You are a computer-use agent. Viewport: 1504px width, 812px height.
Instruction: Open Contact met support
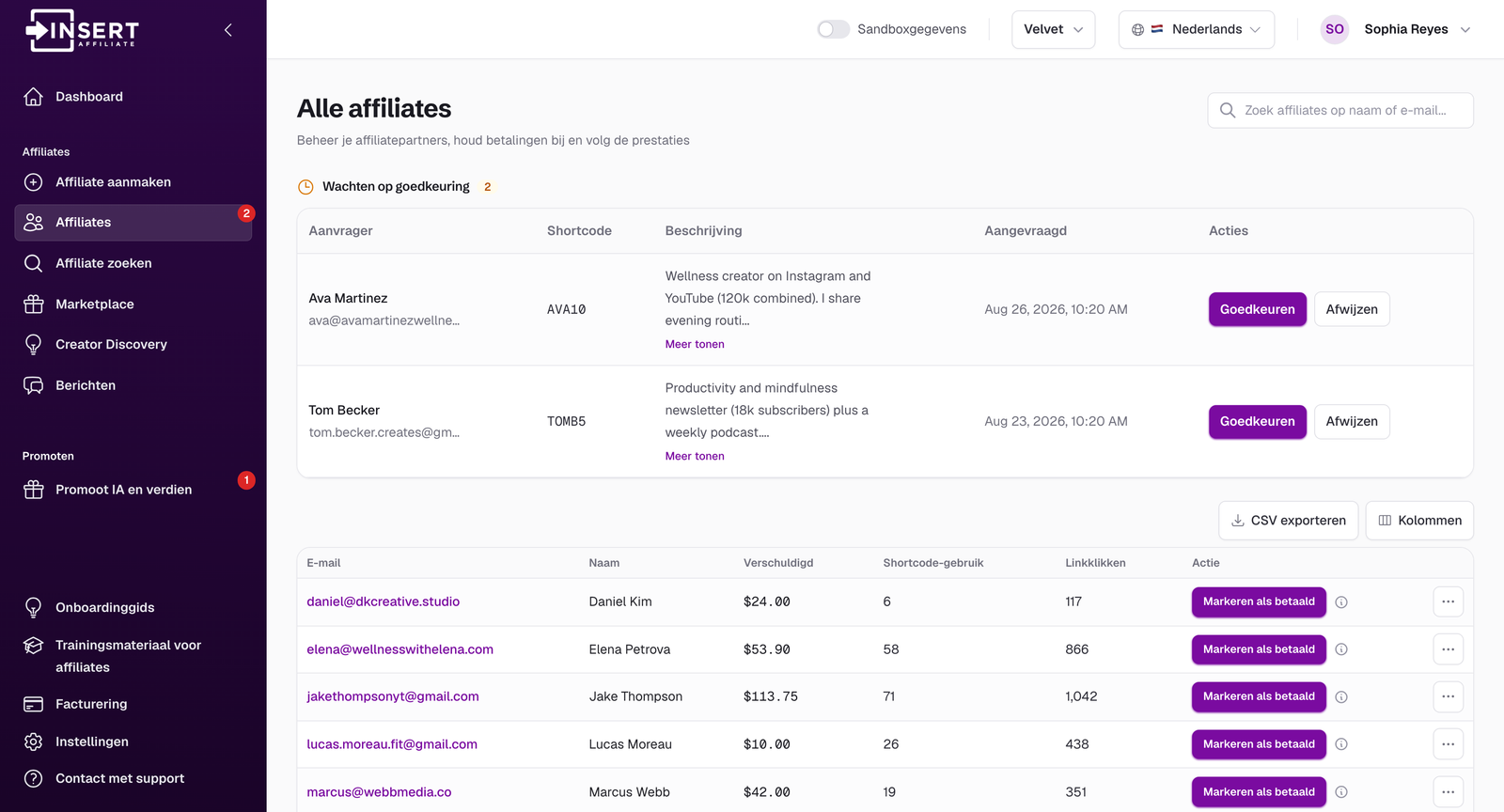[x=133, y=778]
